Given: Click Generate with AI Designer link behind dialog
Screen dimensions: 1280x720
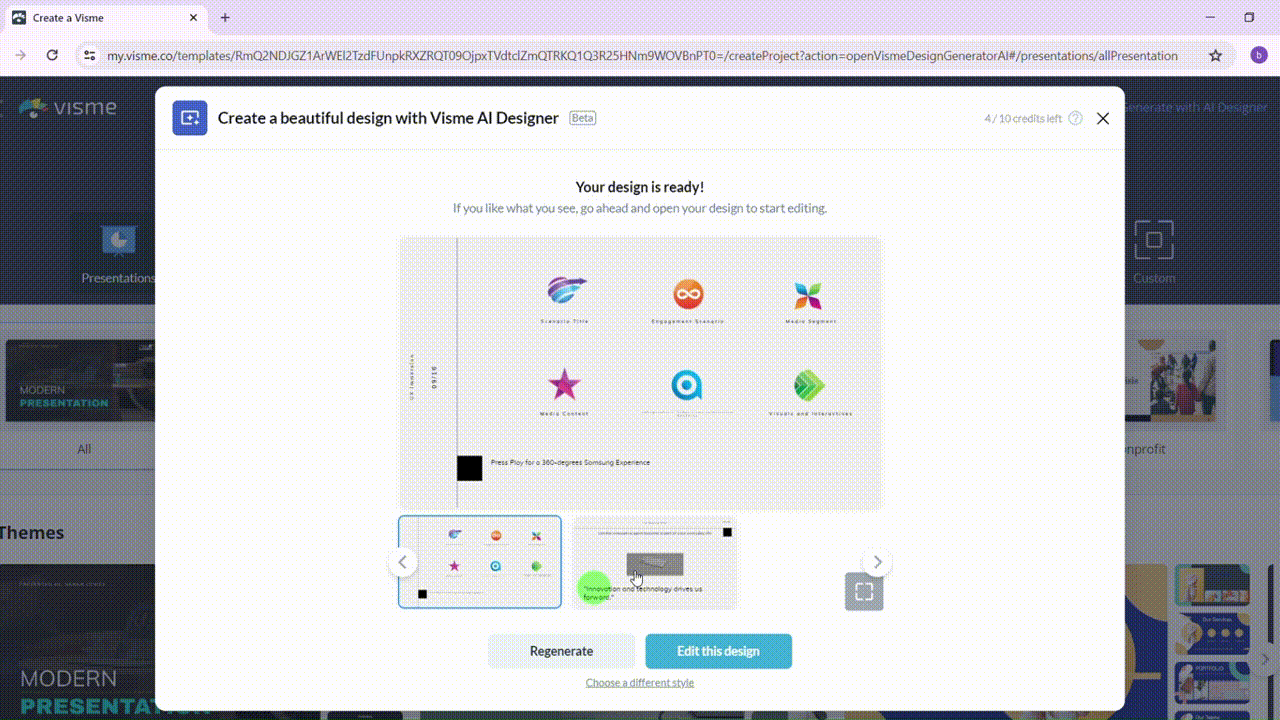Looking at the screenshot, I should tap(1196, 107).
